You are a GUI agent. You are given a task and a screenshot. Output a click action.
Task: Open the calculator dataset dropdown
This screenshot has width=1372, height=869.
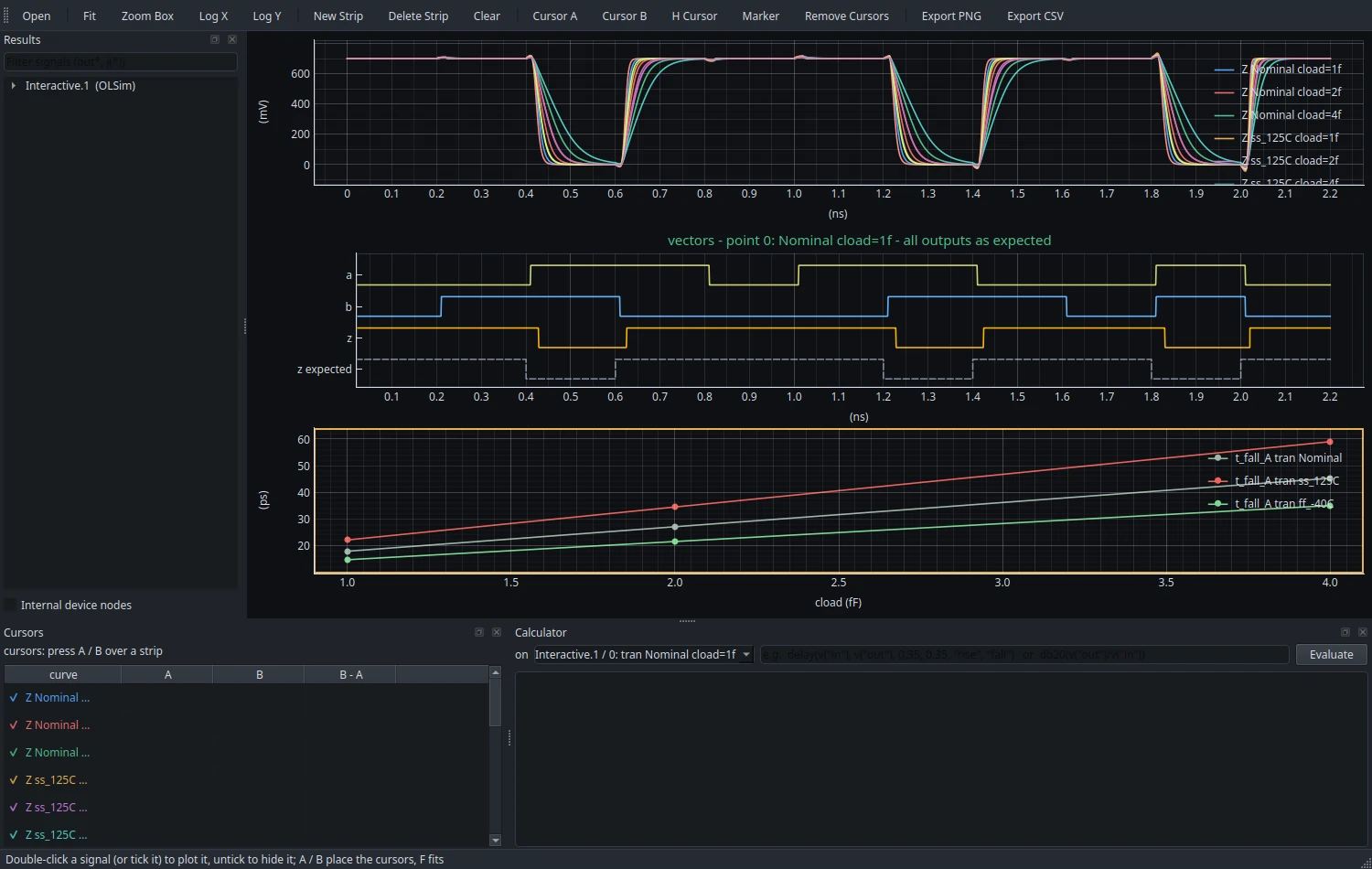point(643,654)
